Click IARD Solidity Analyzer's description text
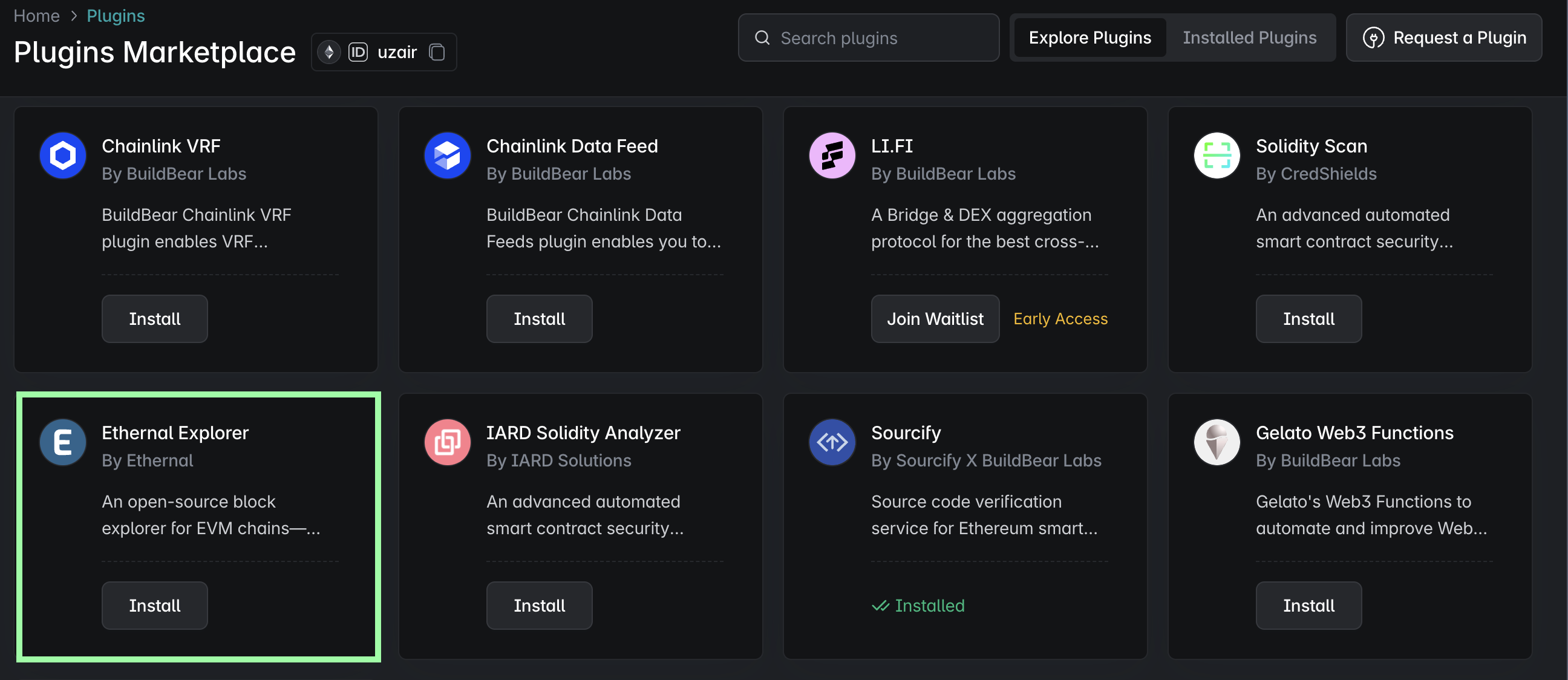Screen dimensions: 1568x680 click(585, 515)
